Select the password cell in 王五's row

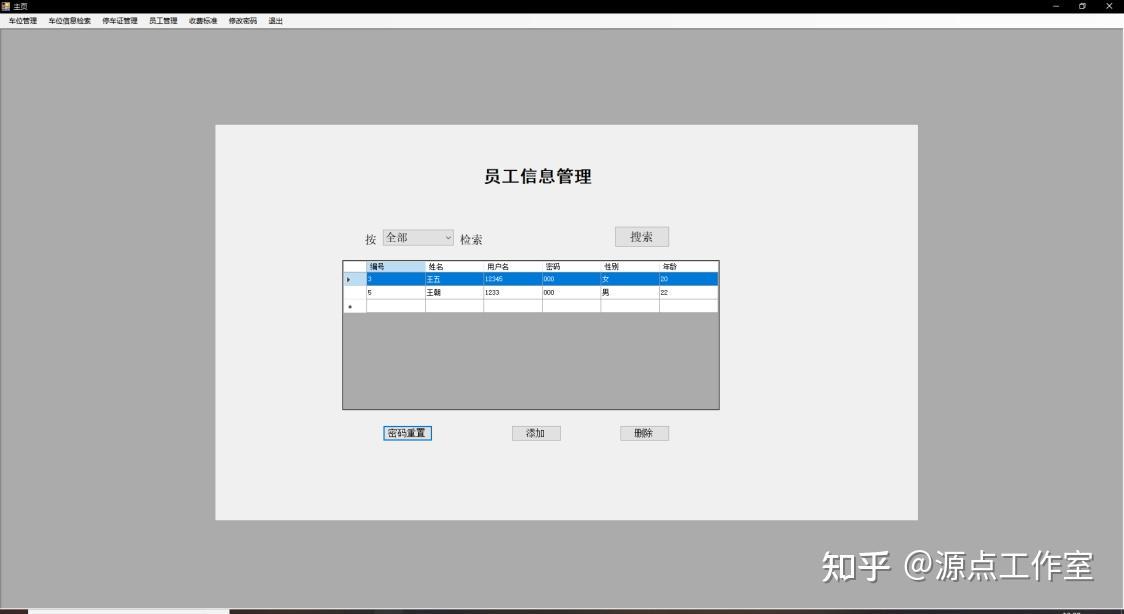point(571,279)
